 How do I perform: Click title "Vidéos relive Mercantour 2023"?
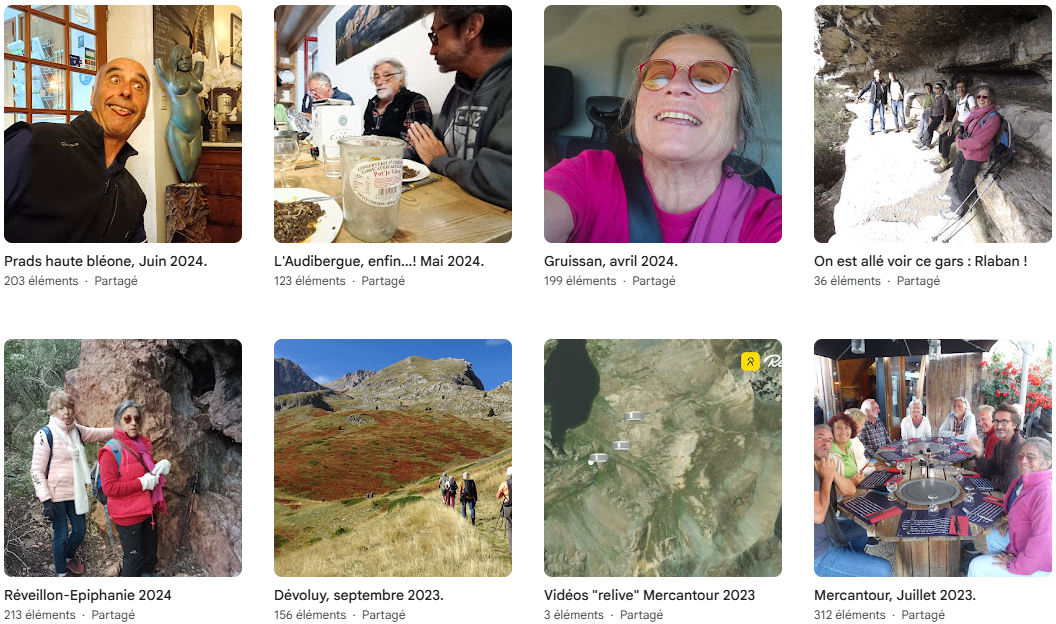[649, 595]
